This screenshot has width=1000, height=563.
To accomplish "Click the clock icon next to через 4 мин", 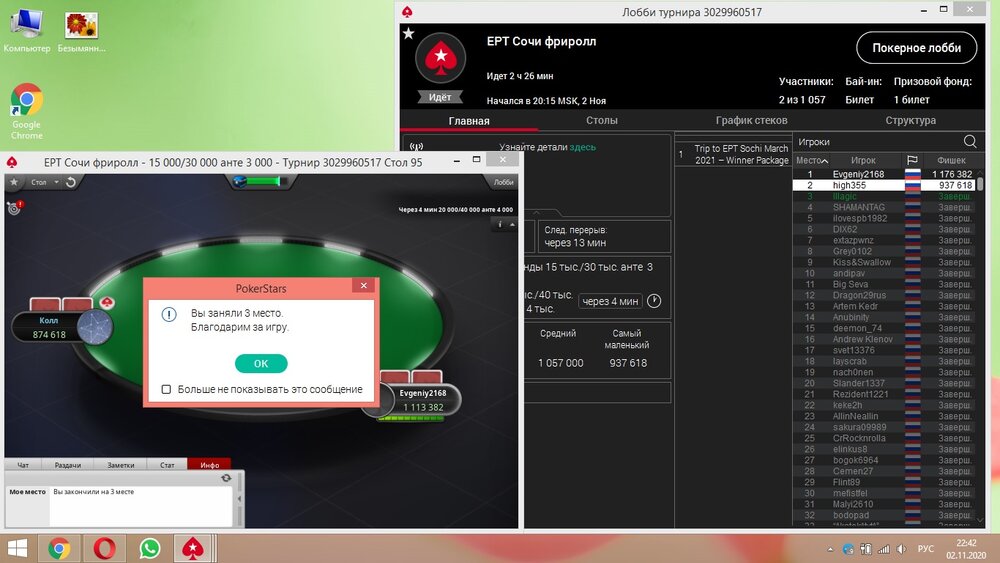I will pyautogui.click(x=654, y=301).
